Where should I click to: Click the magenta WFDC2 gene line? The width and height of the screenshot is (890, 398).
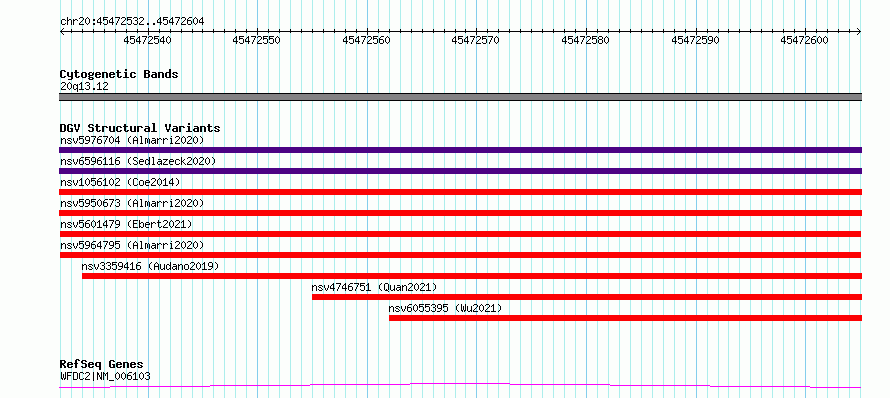tap(460, 386)
